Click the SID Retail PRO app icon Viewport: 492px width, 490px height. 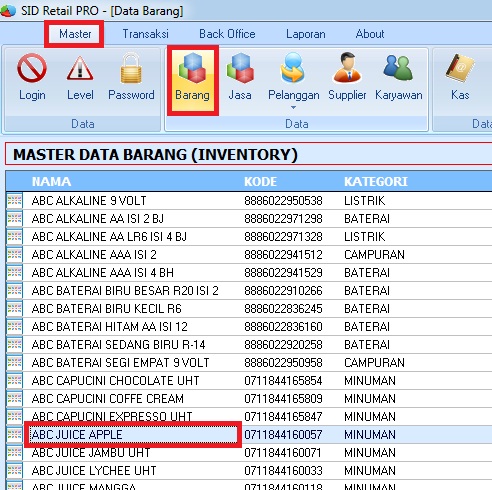coord(8,11)
